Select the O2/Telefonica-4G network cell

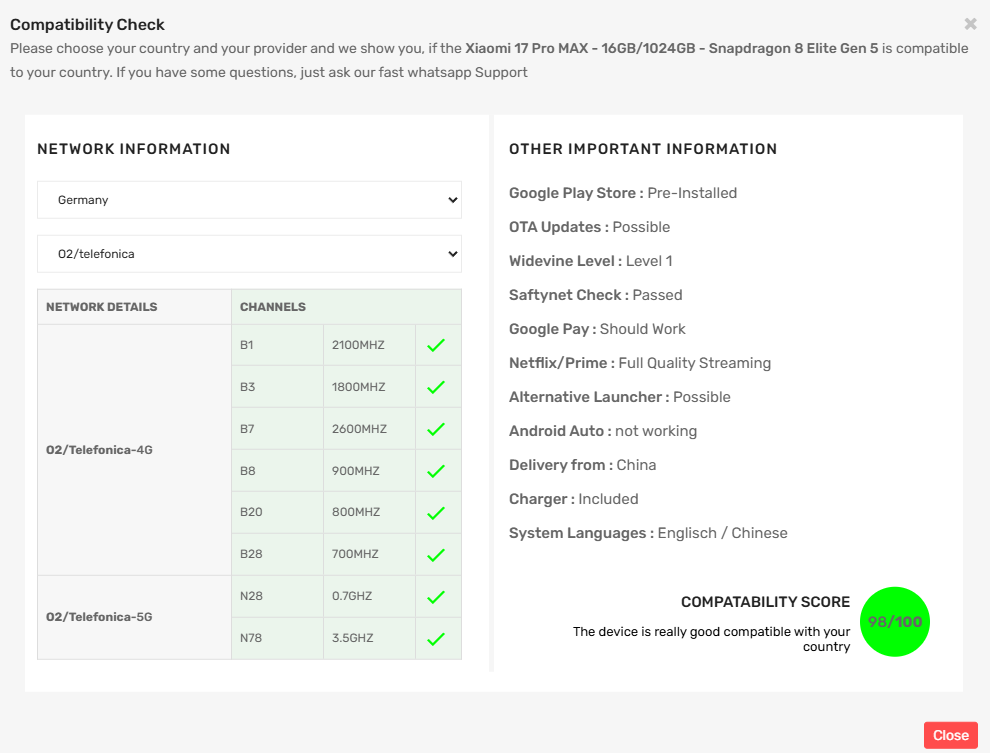(100, 450)
